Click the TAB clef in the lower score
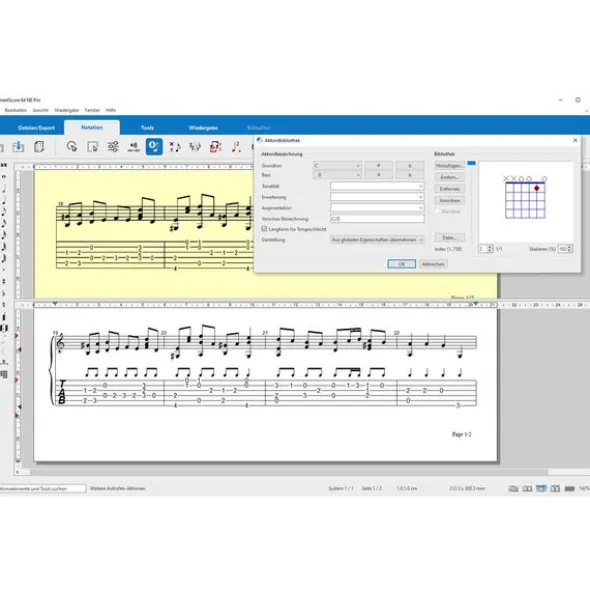 [62, 392]
